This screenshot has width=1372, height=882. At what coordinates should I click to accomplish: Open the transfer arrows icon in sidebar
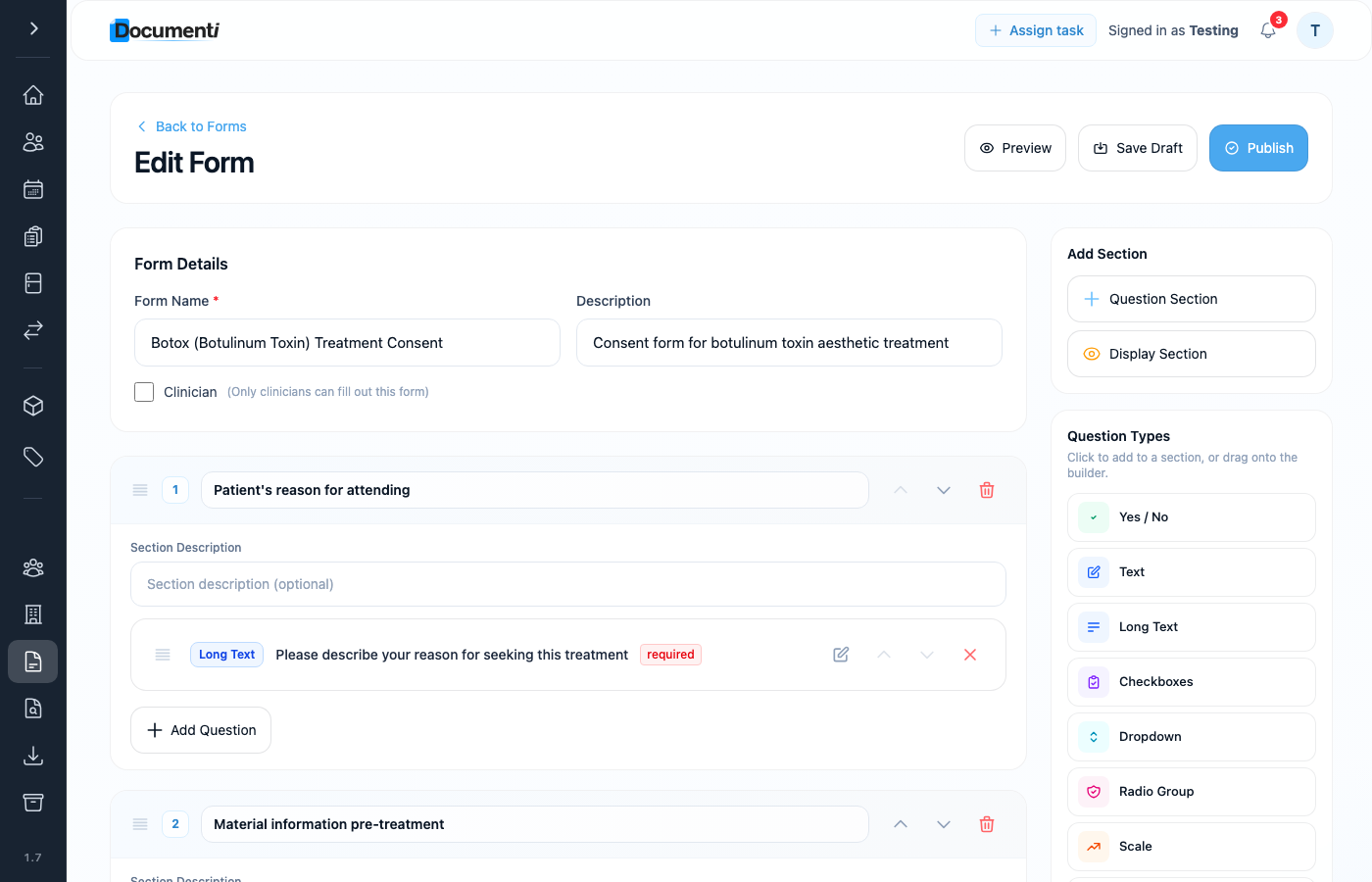point(33,330)
